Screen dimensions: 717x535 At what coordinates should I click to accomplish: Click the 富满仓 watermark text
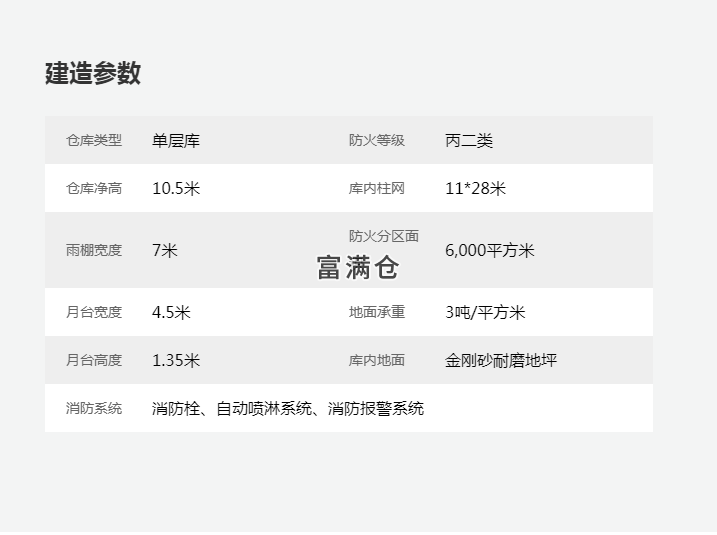pos(357,268)
